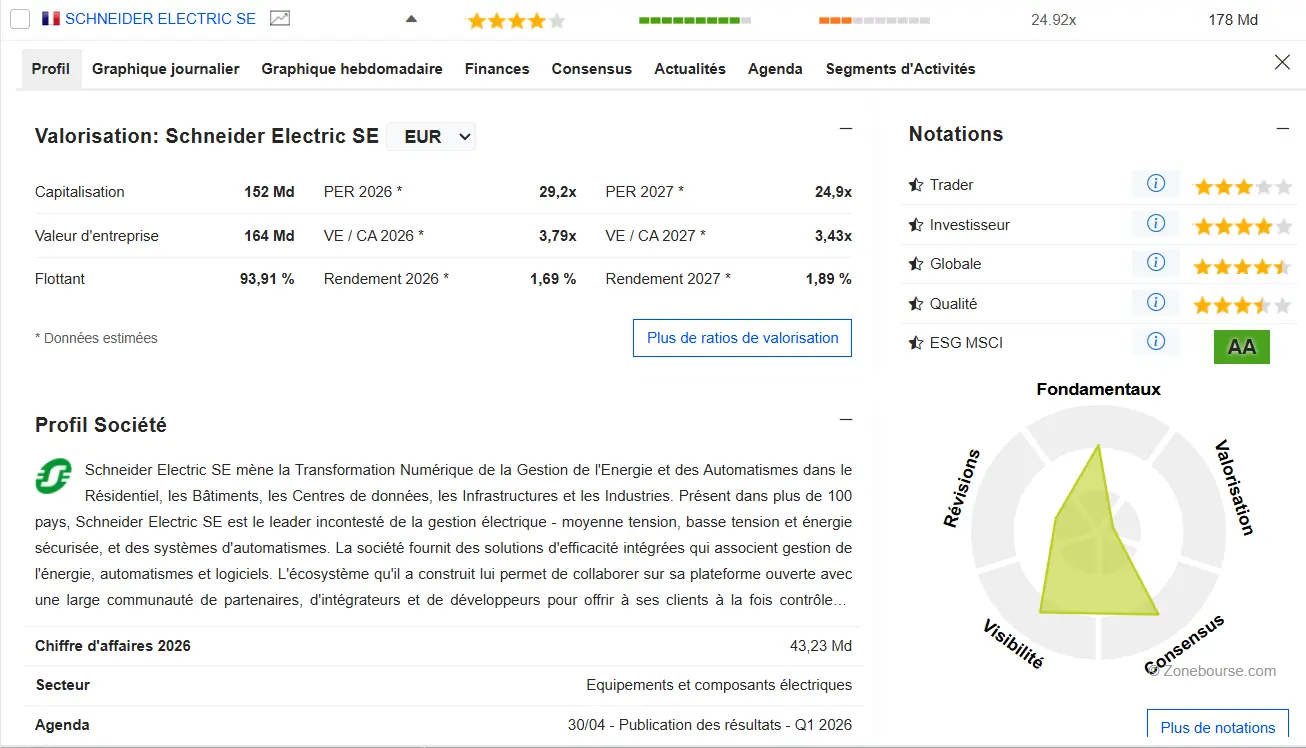
Task: Click the Fondamentaux radar label
Action: (x=1098, y=389)
